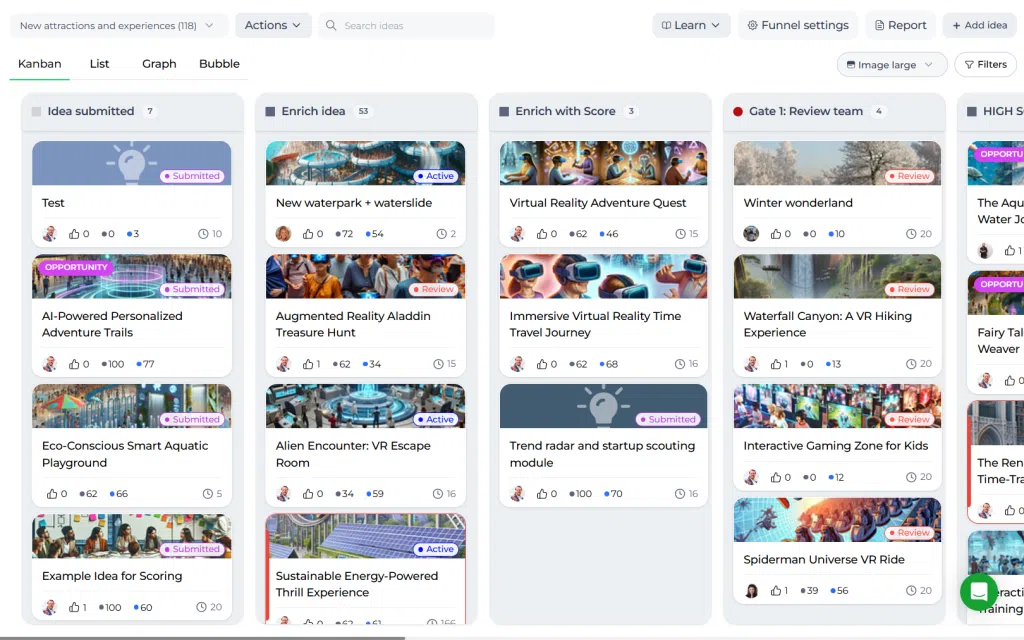The image size is (1024, 640).
Task: Click thumbs-up on Virtual Reality Adventure Quest
Action: coord(541,234)
